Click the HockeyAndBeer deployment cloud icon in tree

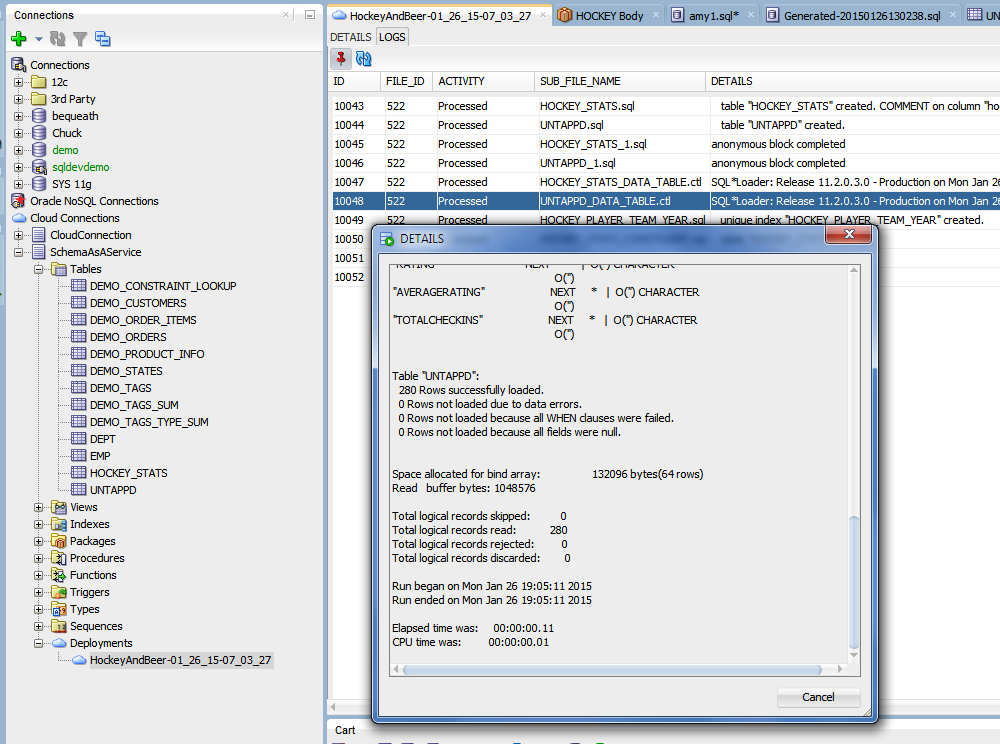click(x=79, y=660)
